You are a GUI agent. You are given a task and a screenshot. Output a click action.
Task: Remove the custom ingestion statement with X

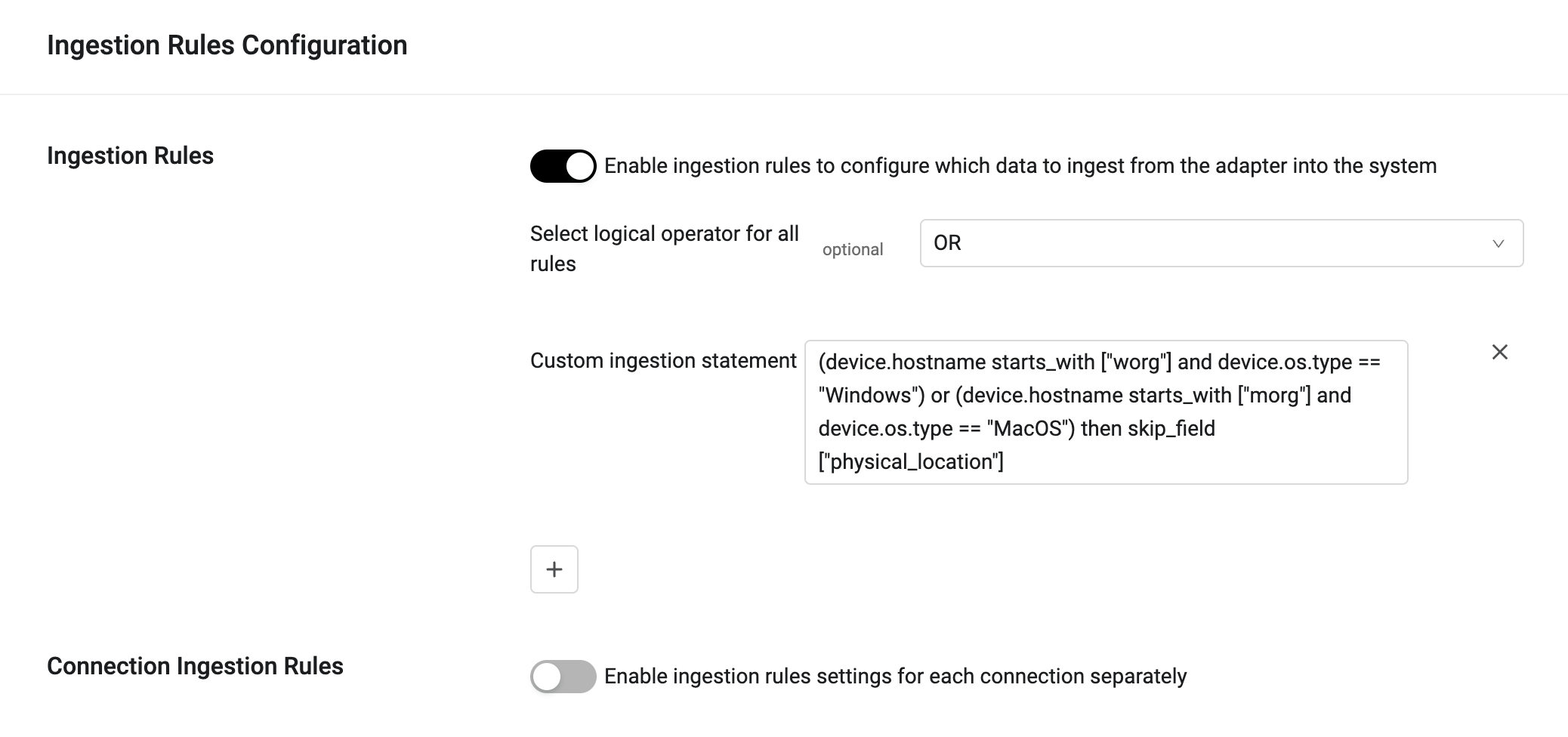pyautogui.click(x=1499, y=352)
